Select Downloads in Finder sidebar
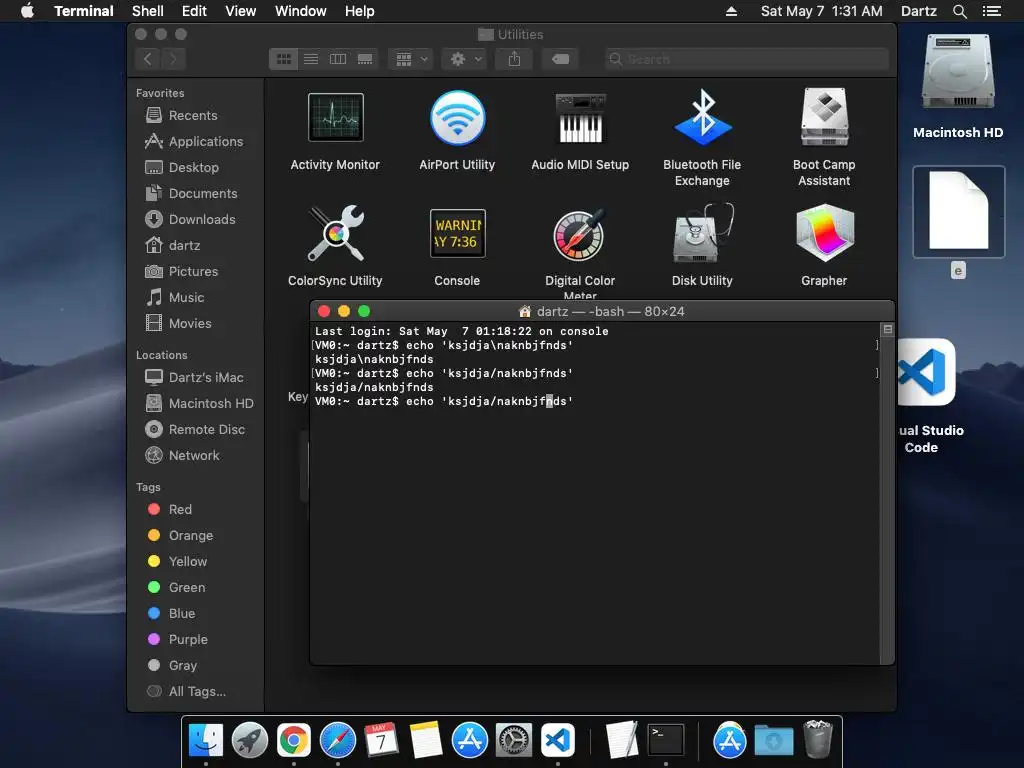 (x=190, y=220)
